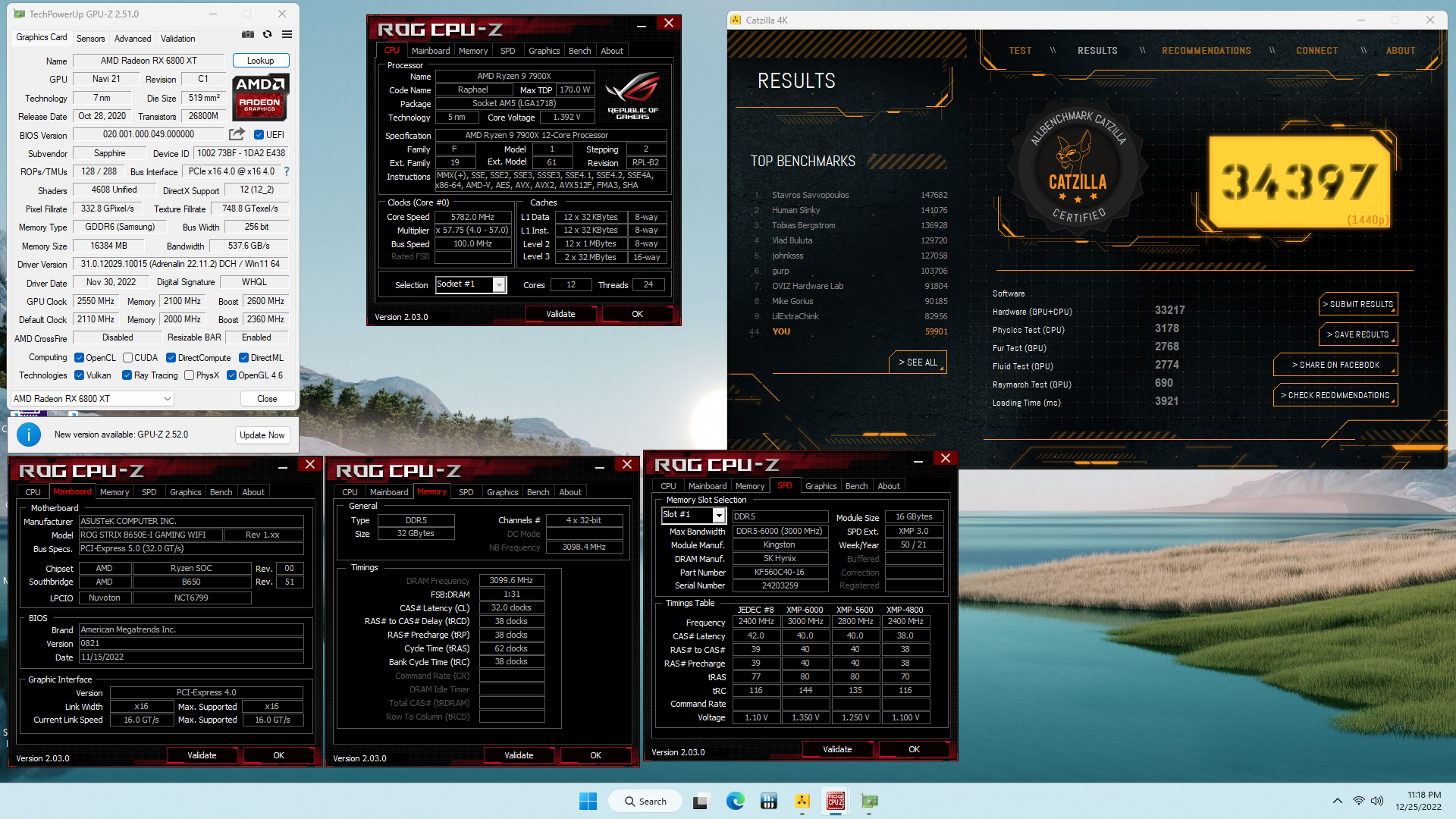This screenshot has width=1456, height=819.
Task: Open the Graphics tab in CPU-Z SPD window
Action: 821,486
